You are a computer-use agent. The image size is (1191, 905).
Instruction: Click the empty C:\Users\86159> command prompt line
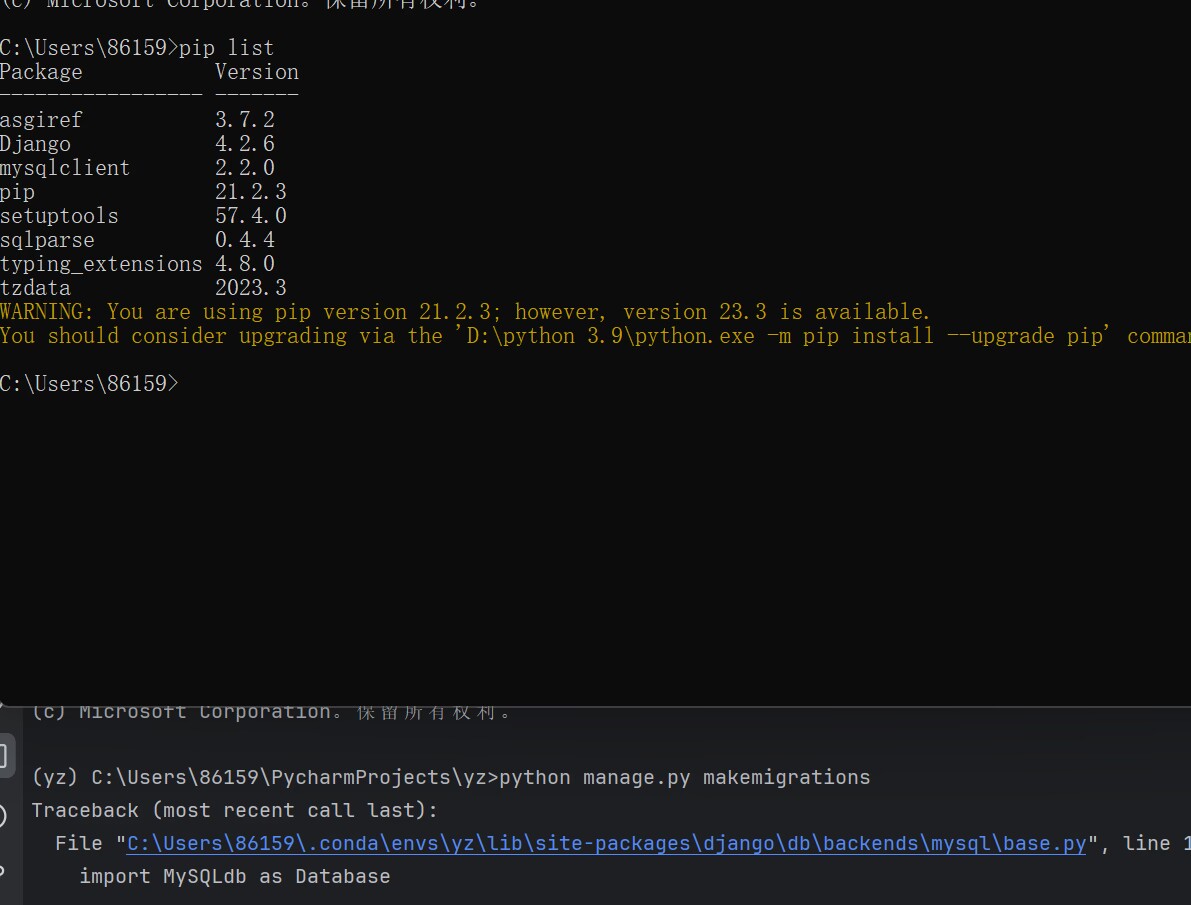tap(90, 383)
